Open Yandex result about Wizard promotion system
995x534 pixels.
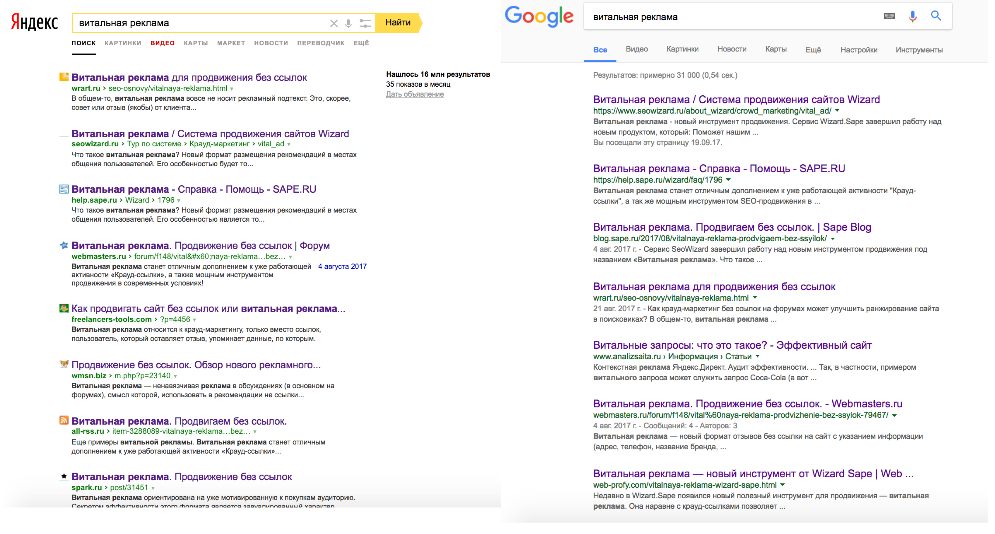(210, 134)
